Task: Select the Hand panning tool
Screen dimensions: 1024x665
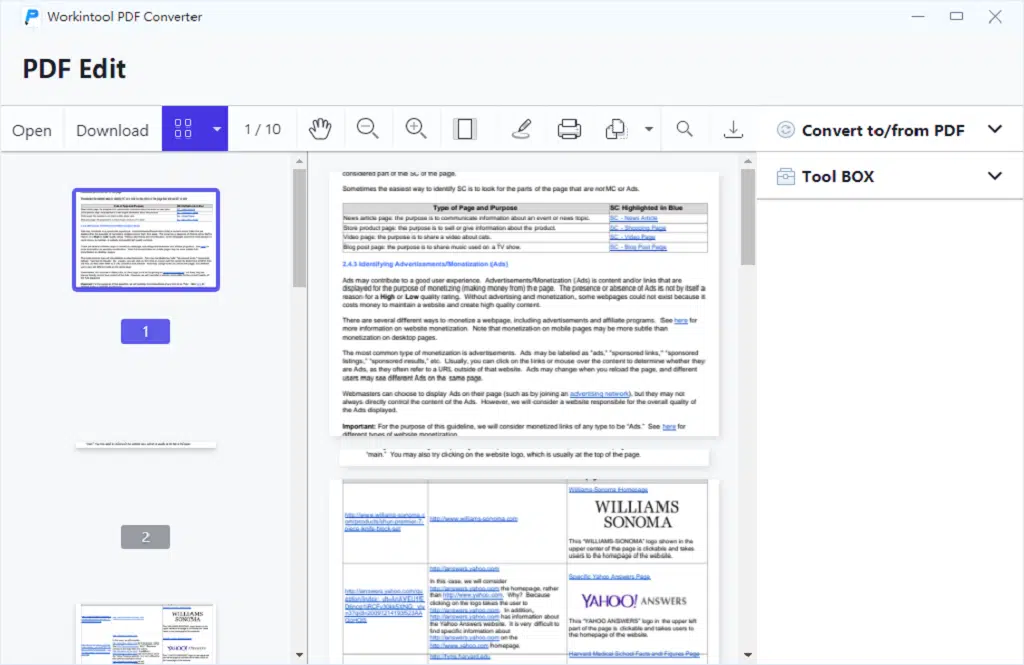Action: click(x=319, y=128)
